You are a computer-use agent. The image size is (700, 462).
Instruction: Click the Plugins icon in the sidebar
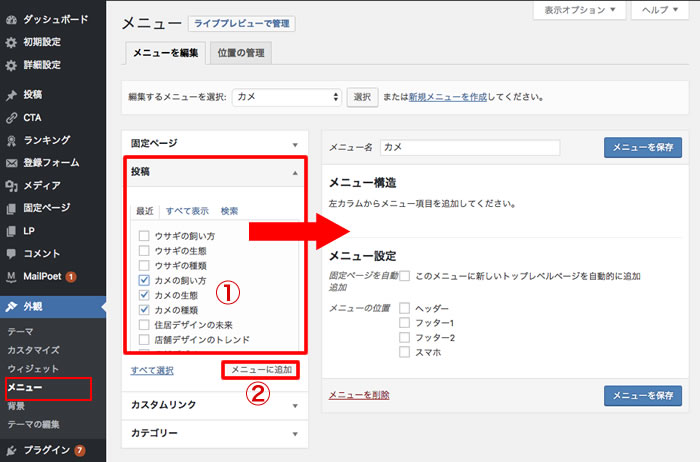coord(11,450)
